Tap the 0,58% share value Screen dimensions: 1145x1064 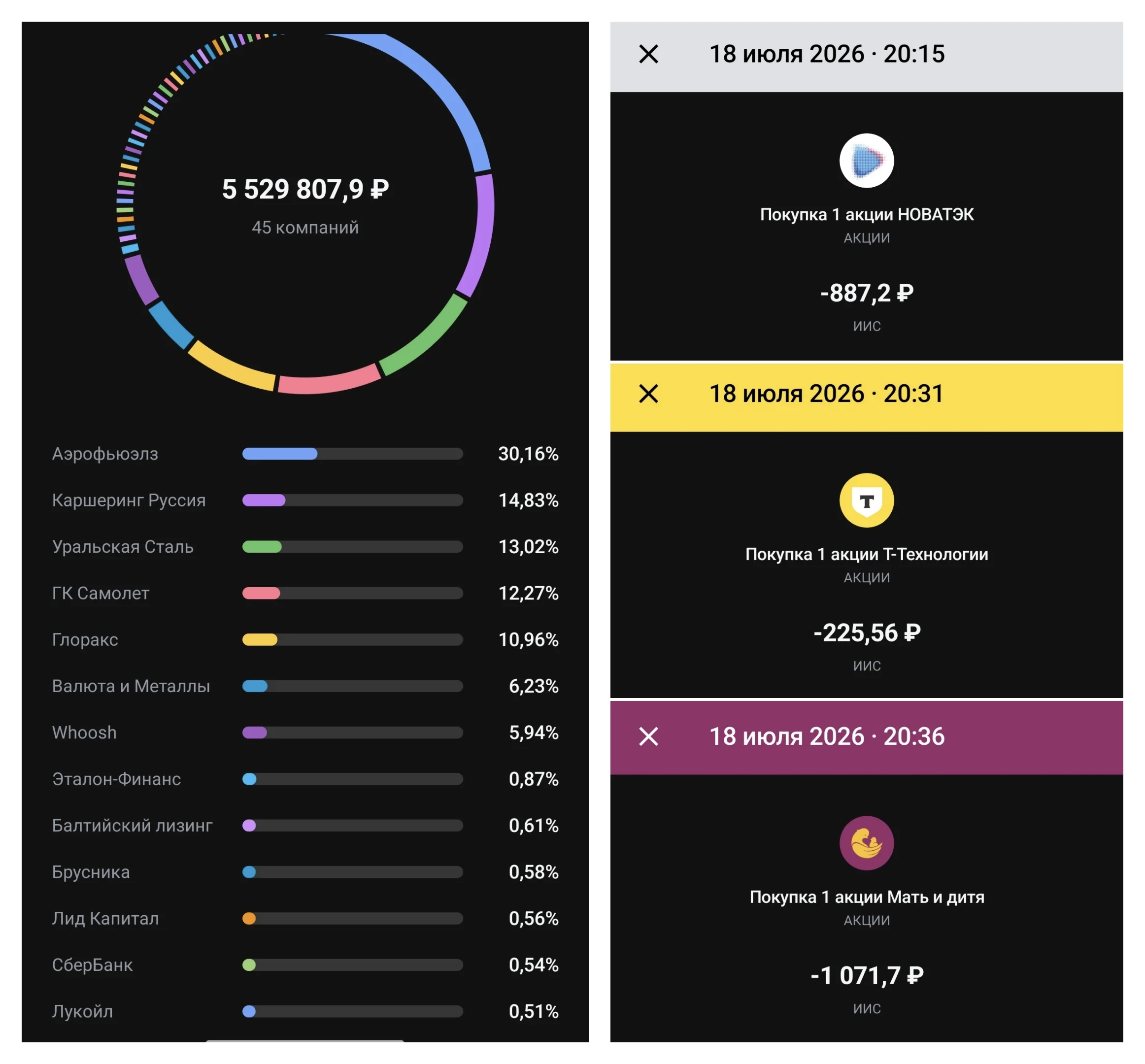(534, 872)
